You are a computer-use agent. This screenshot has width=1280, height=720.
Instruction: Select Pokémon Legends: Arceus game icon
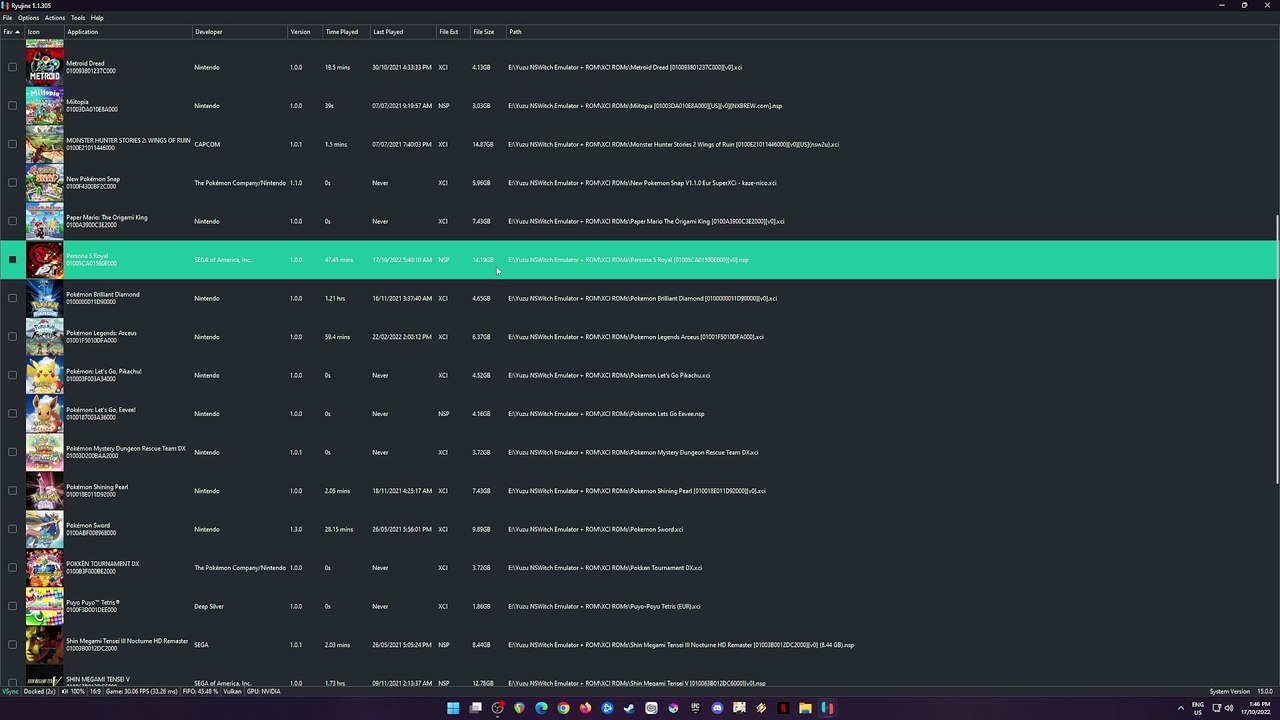[45, 337]
